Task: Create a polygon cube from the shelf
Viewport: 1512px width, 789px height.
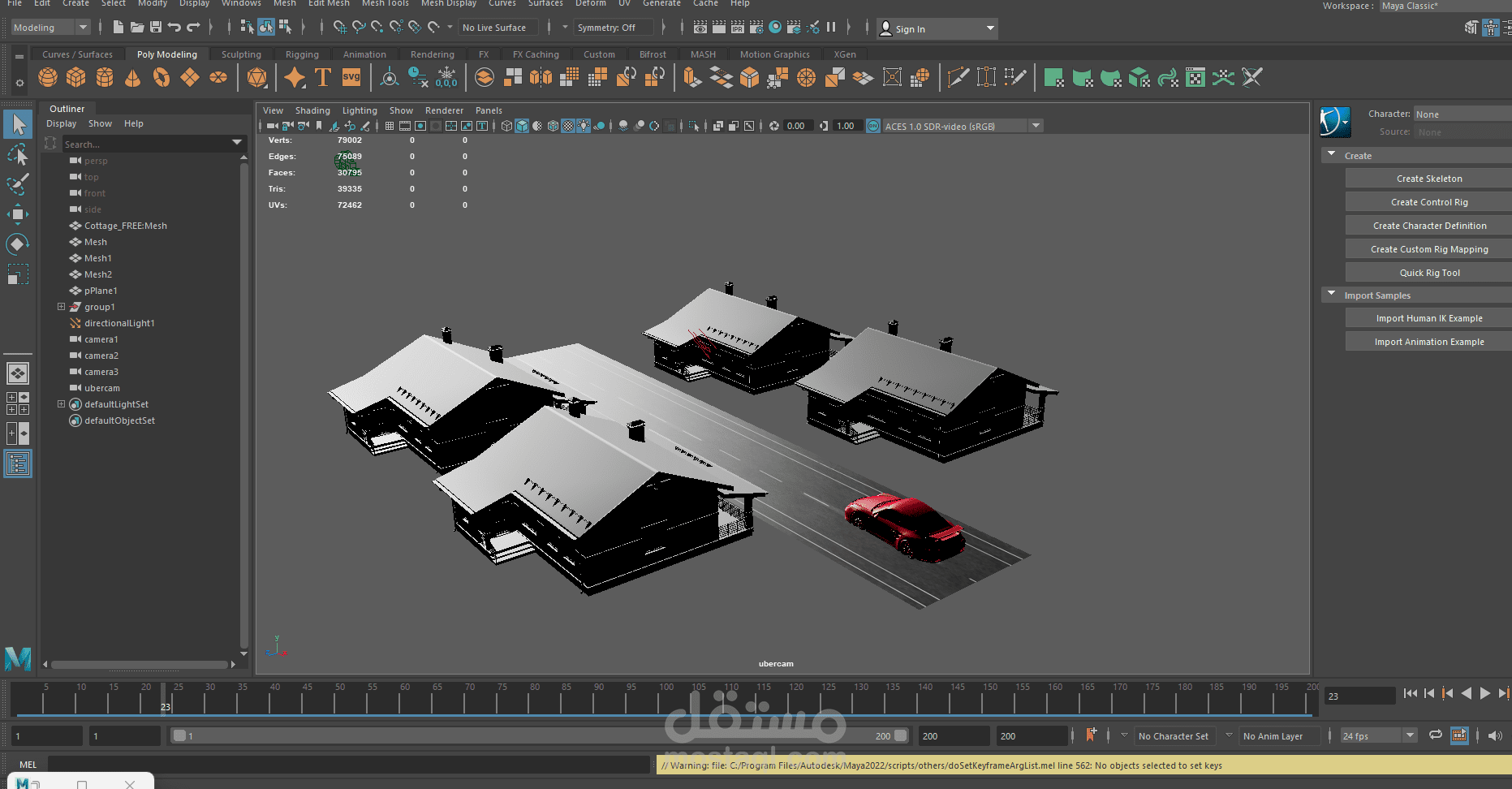Action: click(75, 77)
